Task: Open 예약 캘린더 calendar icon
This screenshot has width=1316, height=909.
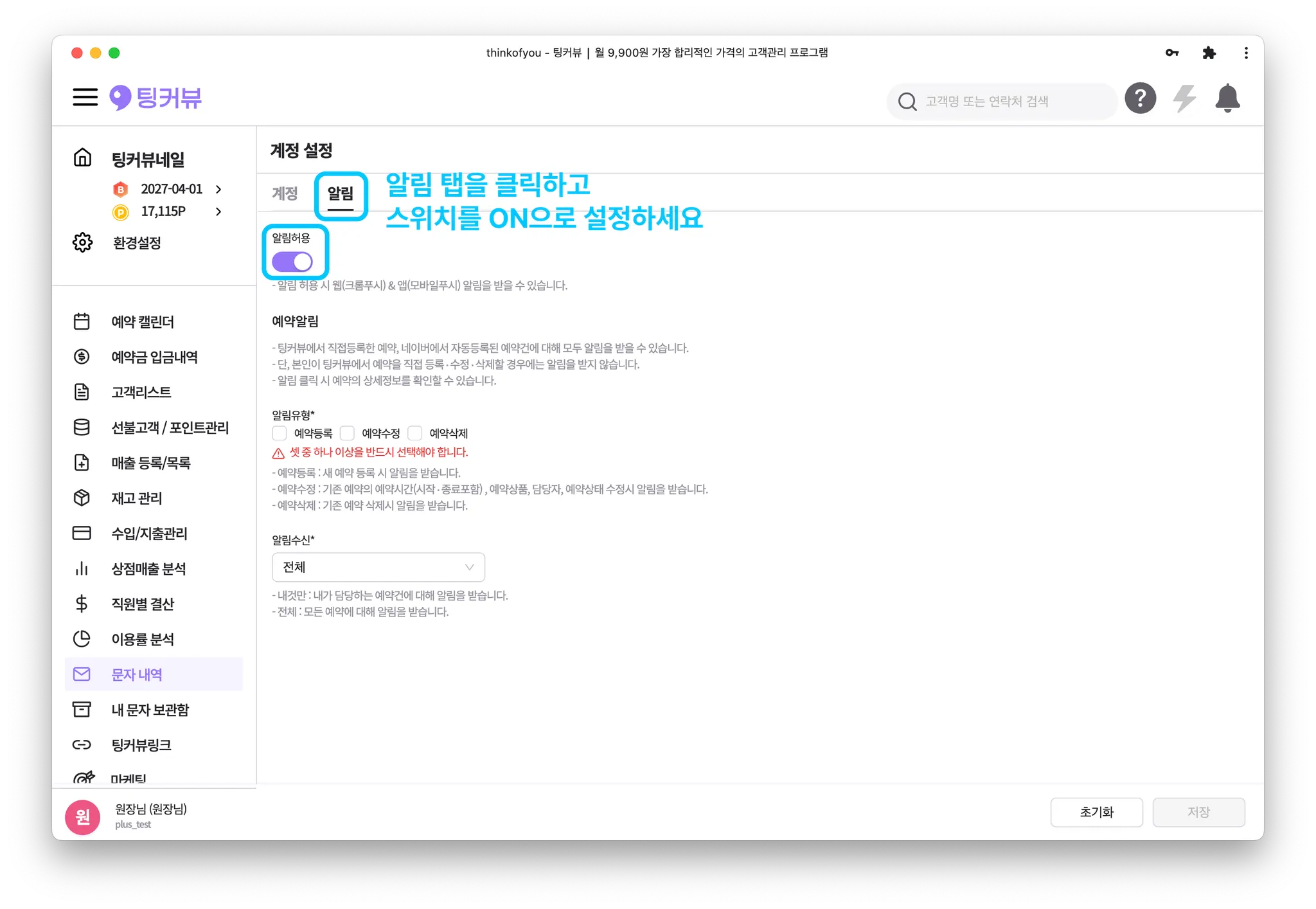Action: (82, 321)
